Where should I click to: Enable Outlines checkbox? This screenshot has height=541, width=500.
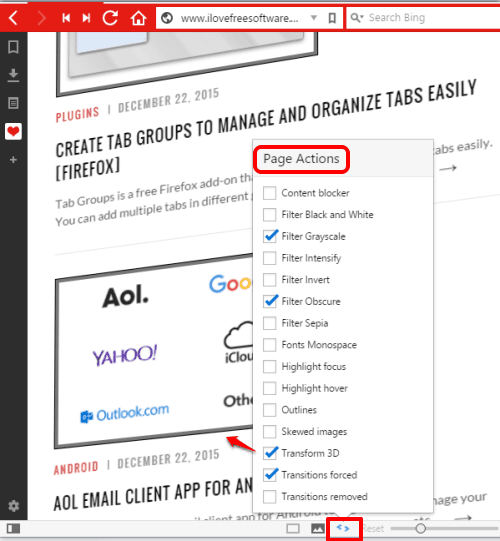coord(269,410)
